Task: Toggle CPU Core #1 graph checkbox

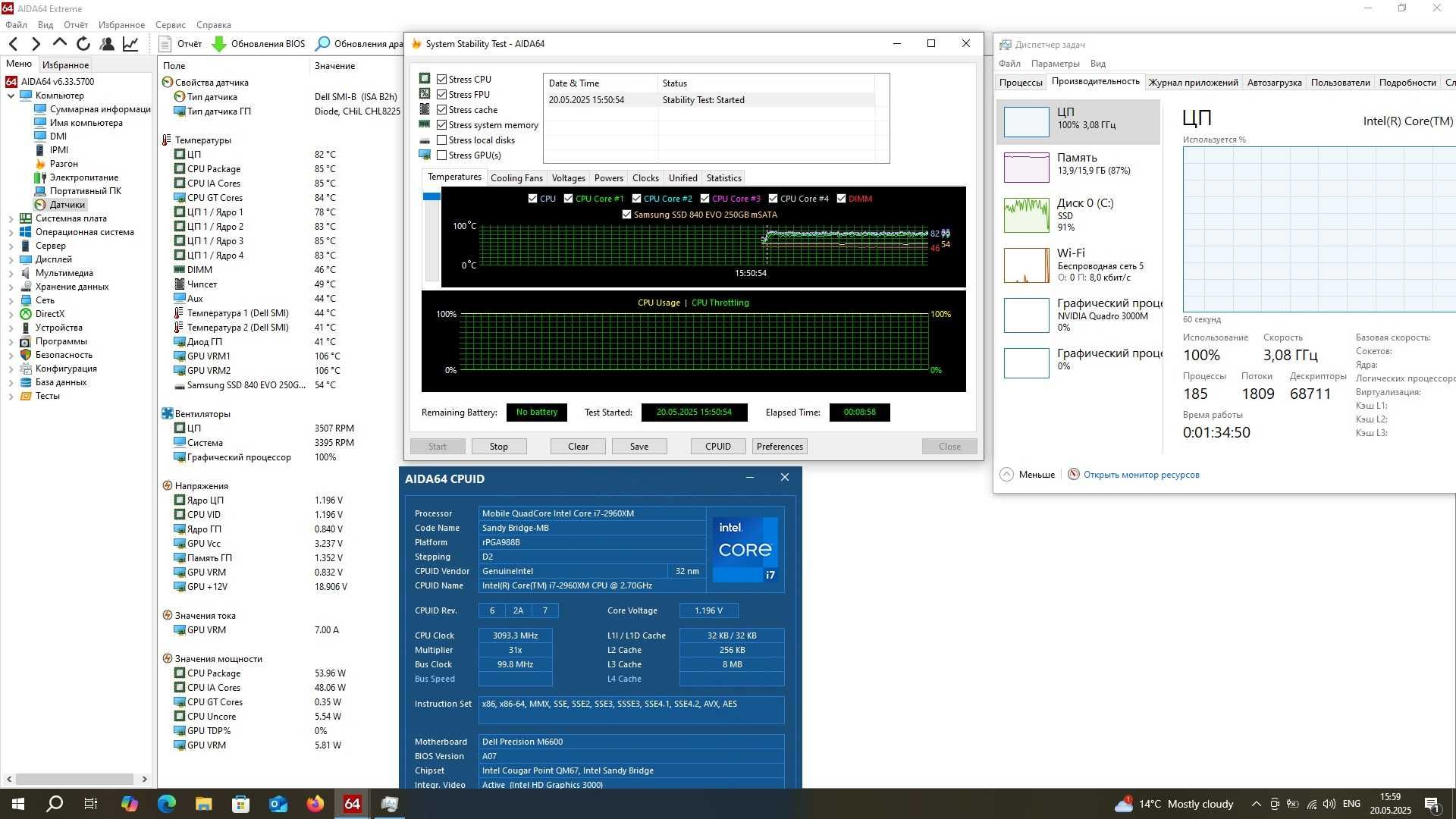Action: coord(568,199)
